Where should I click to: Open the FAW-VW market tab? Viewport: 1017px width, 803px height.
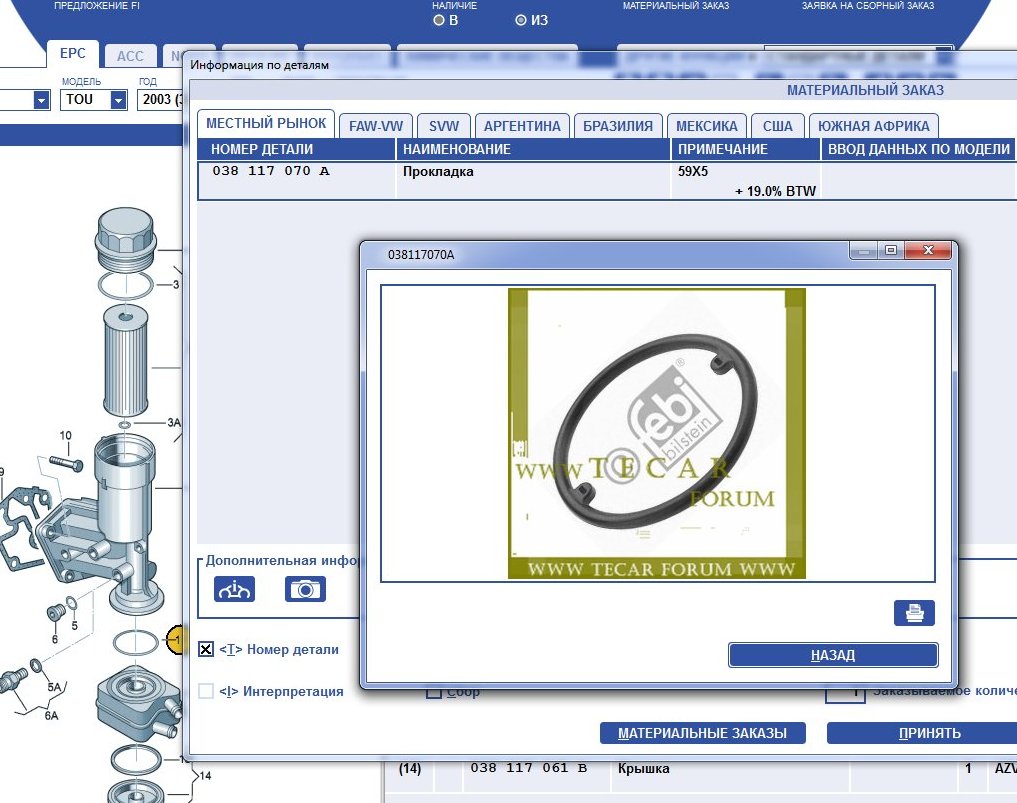point(376,126)
